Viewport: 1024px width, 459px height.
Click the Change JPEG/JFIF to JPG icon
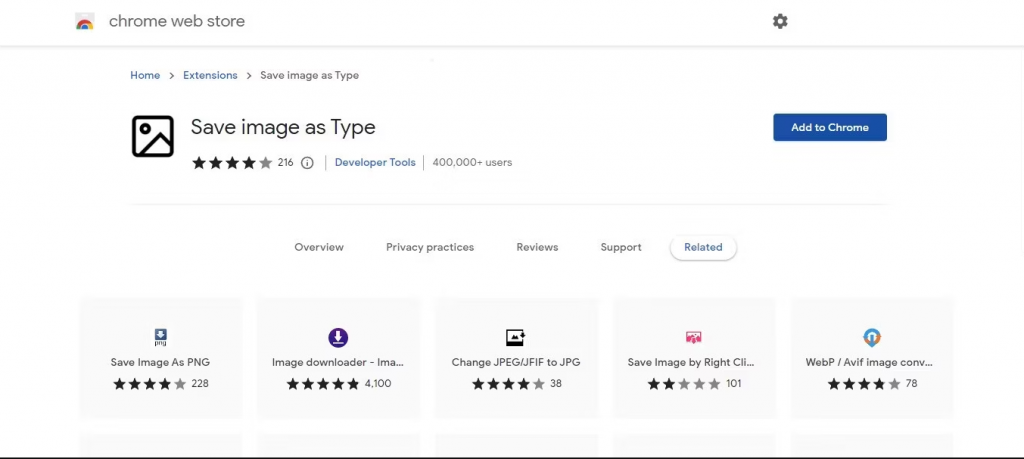(x=515, y=338)
